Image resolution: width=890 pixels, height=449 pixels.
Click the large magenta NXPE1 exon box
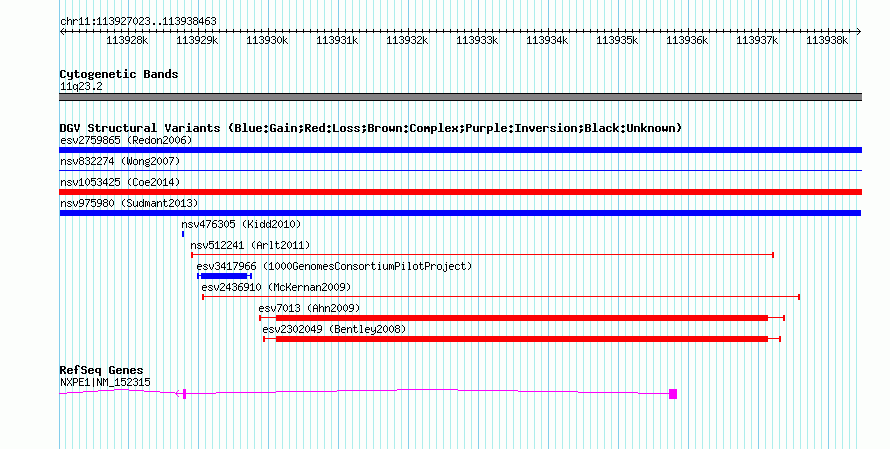coord(673,394)
